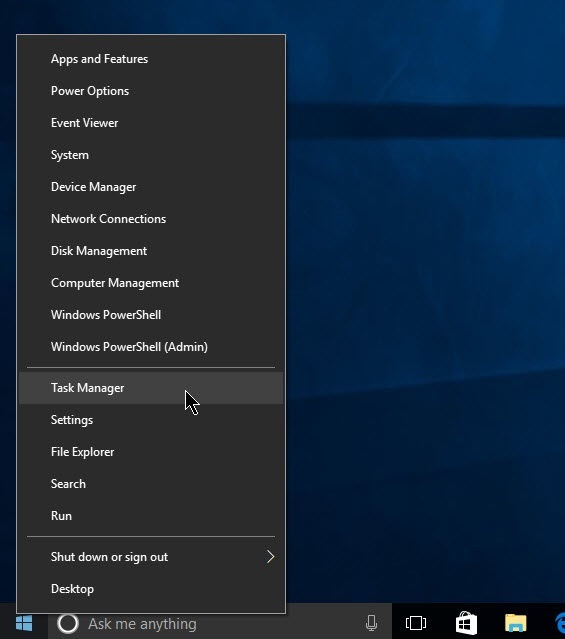Choose File Explorer menu entry
This screenshot has height=639, width=565.
point(151,452)
